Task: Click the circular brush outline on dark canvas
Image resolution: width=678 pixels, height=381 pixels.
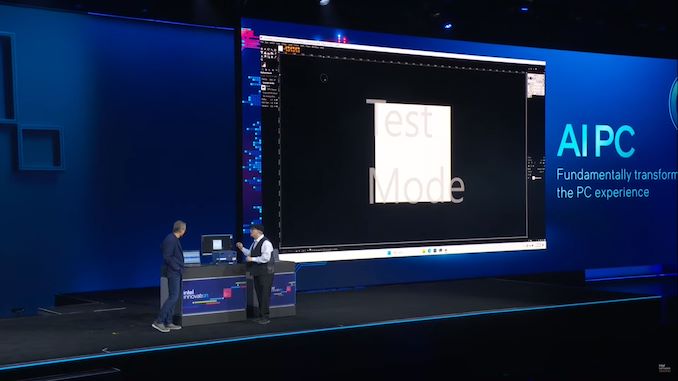Action: (x=324, y=78)
